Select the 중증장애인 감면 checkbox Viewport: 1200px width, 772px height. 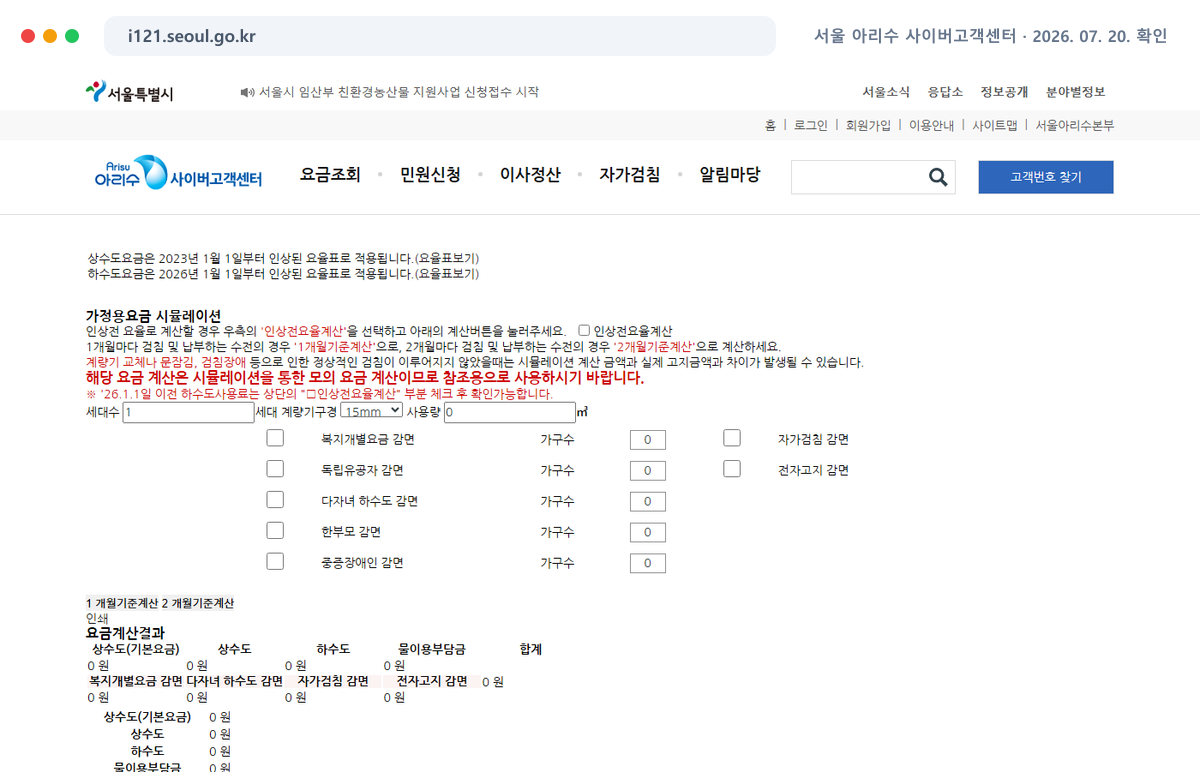pyautogui.click(x=275, y=562)
